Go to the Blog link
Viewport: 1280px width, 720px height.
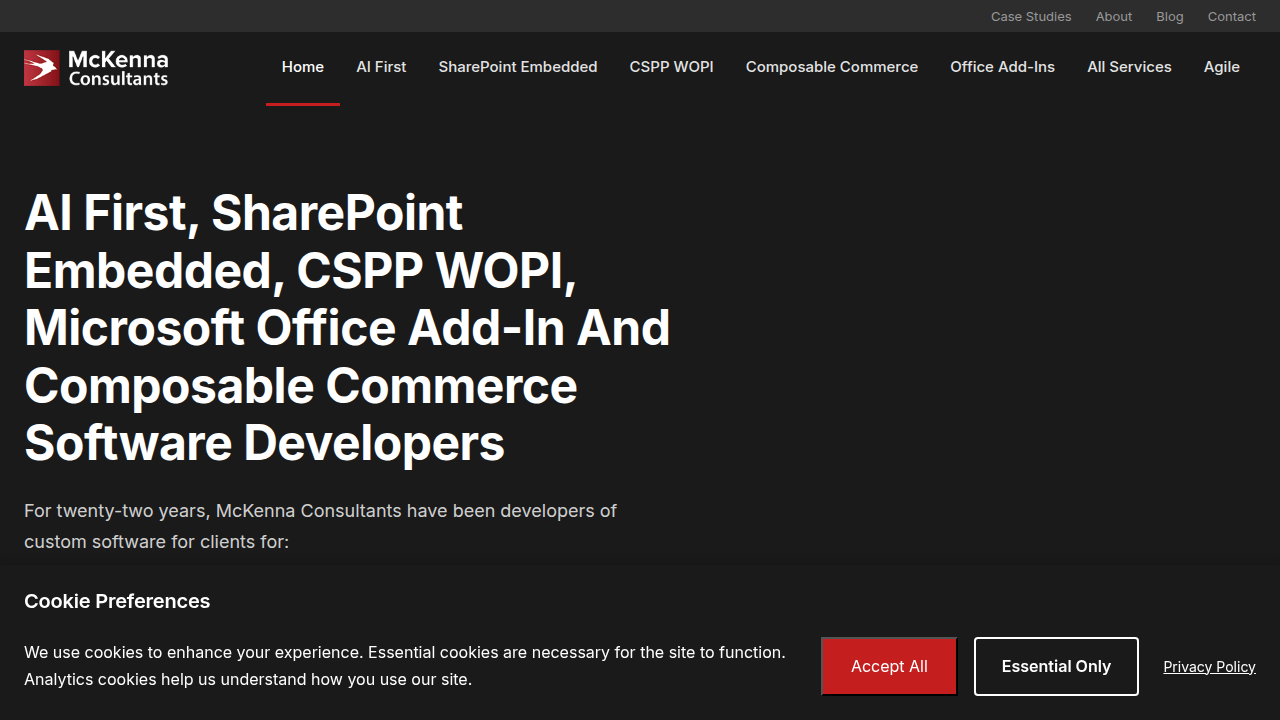(1170, 16)
